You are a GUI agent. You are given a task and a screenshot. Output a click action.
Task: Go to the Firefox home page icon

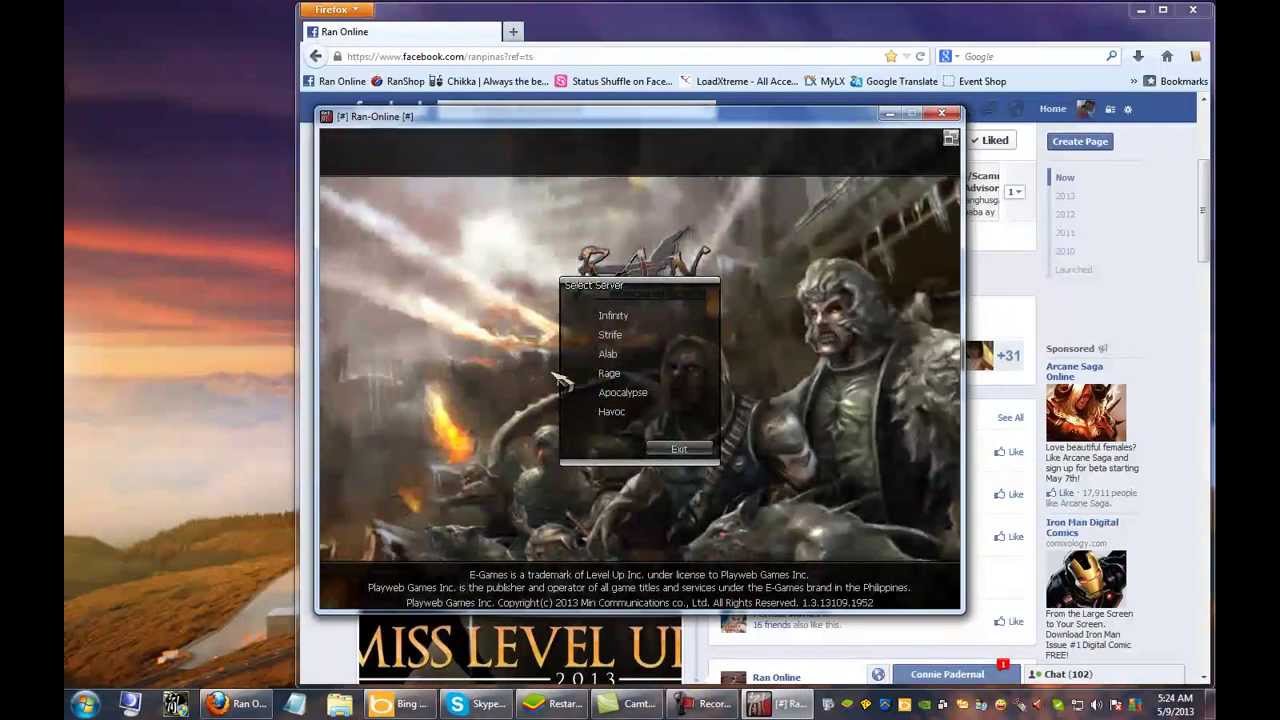1167,57
